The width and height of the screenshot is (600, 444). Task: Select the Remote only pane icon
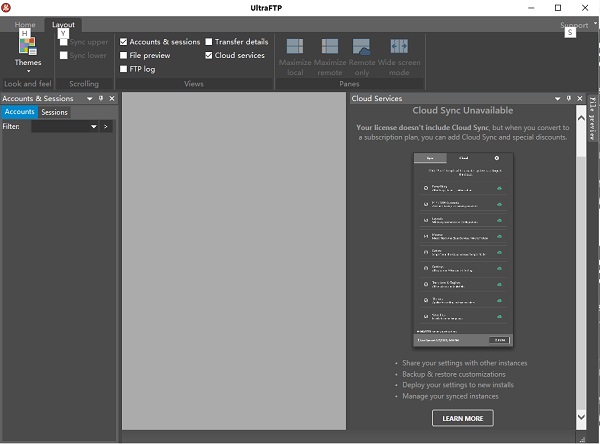point(361,46)
